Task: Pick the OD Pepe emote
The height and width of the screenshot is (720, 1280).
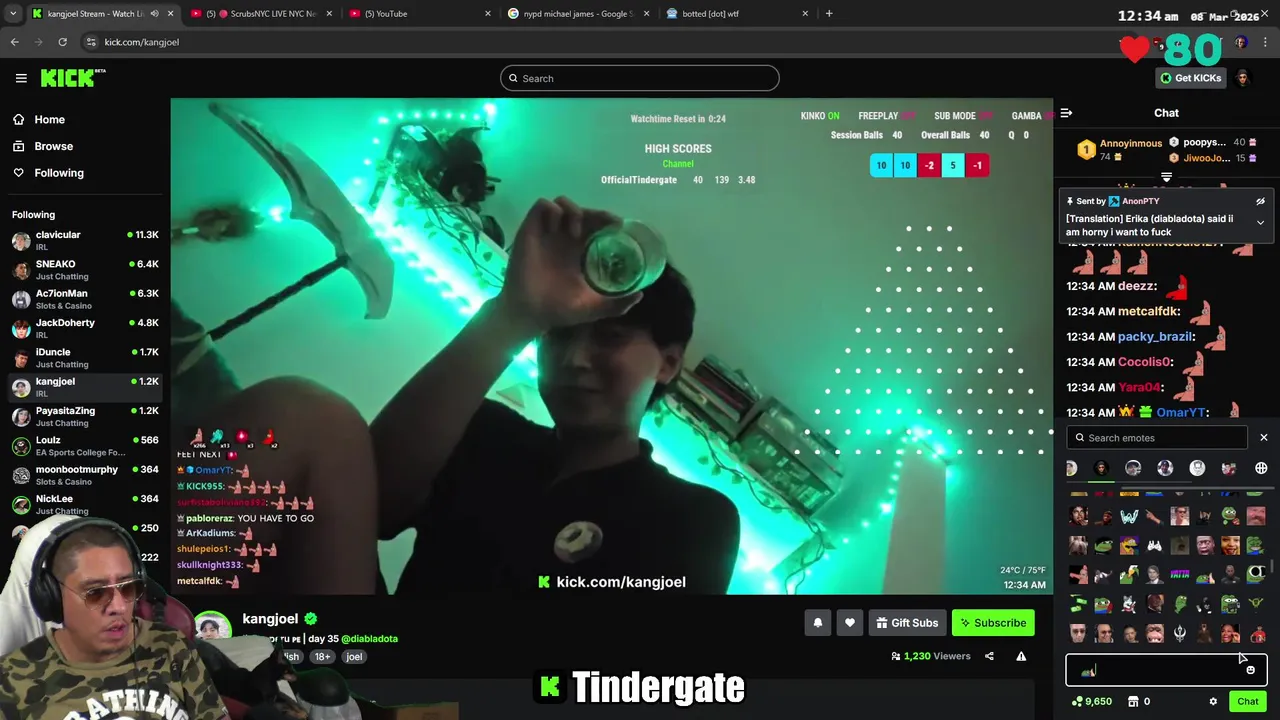Action: (x=1256, y=574)
